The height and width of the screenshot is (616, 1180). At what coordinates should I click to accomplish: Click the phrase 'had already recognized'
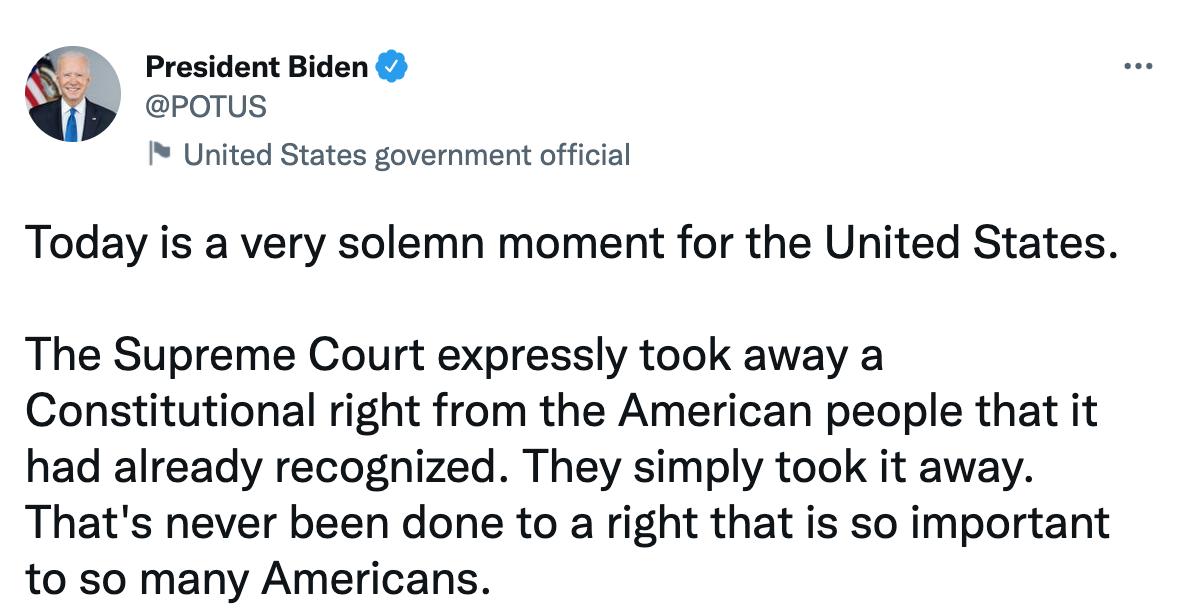(264, 467)
